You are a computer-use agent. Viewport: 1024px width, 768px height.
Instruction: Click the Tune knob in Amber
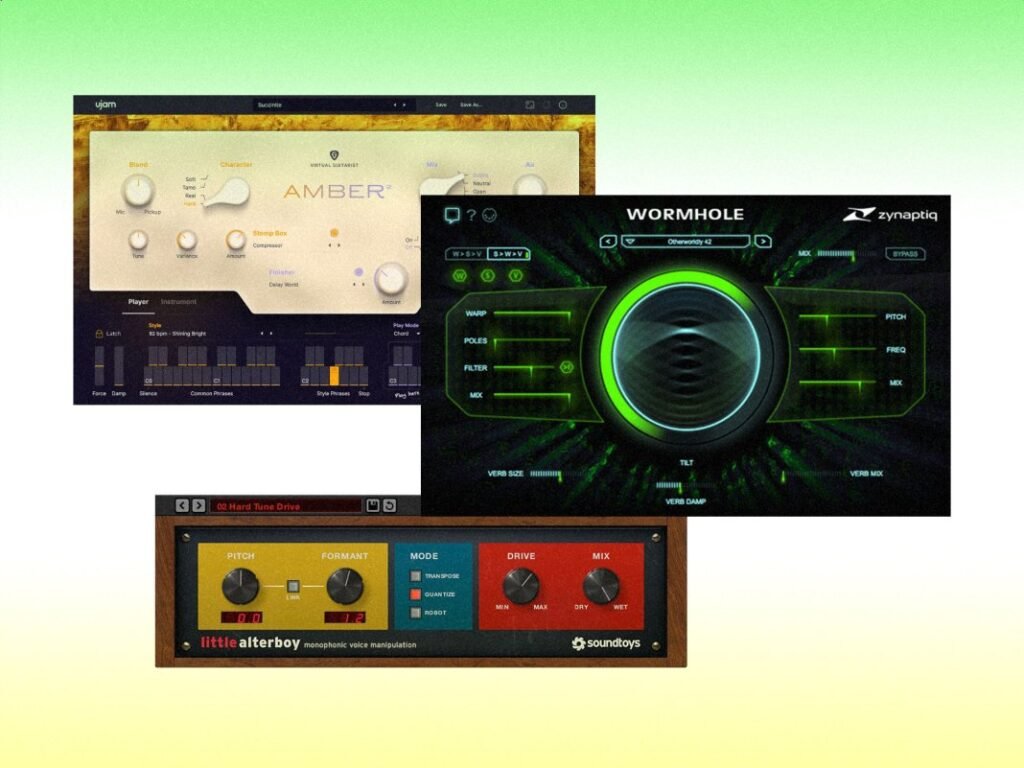pos(138,240)
